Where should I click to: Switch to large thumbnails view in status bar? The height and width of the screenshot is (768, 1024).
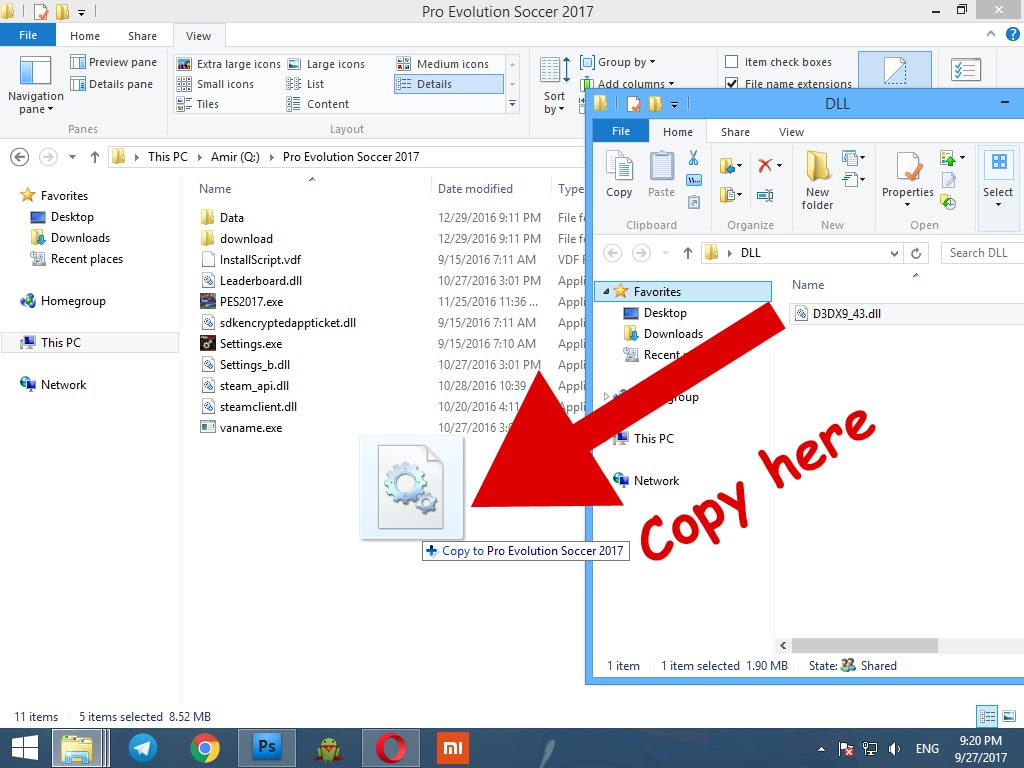pos(1009,716)
